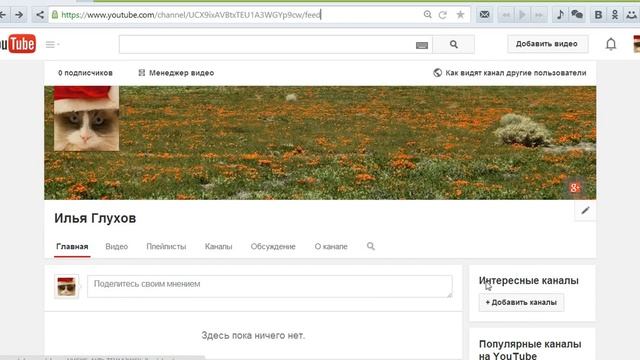The width and height of the screenshot is (640, 360).
Task: Open the mail envelope toolbar icon
Action: [x=484, y=15]
